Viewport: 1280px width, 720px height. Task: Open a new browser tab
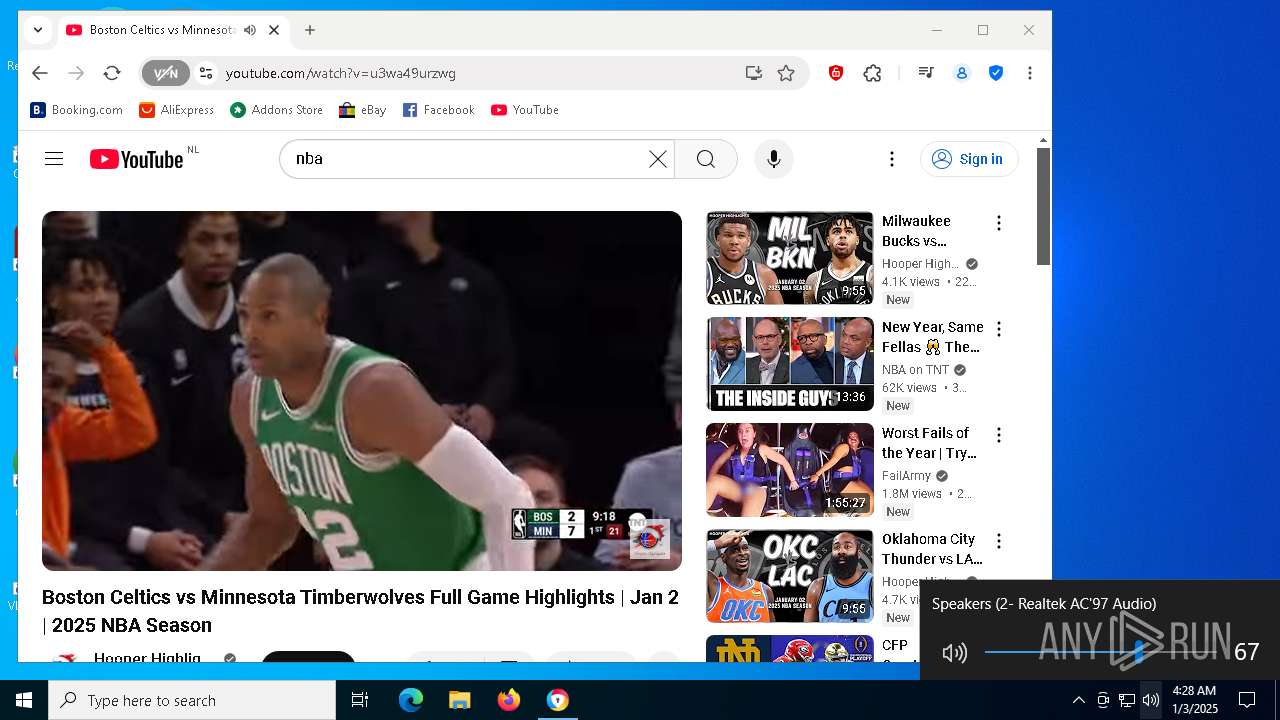[310, 30]
